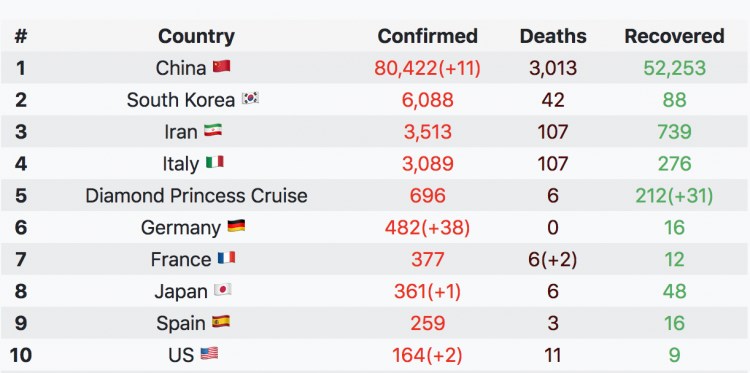750x373 pixels.
Task: Click China's confirmed count 80,422(+11)
Action: coord(428,68)
